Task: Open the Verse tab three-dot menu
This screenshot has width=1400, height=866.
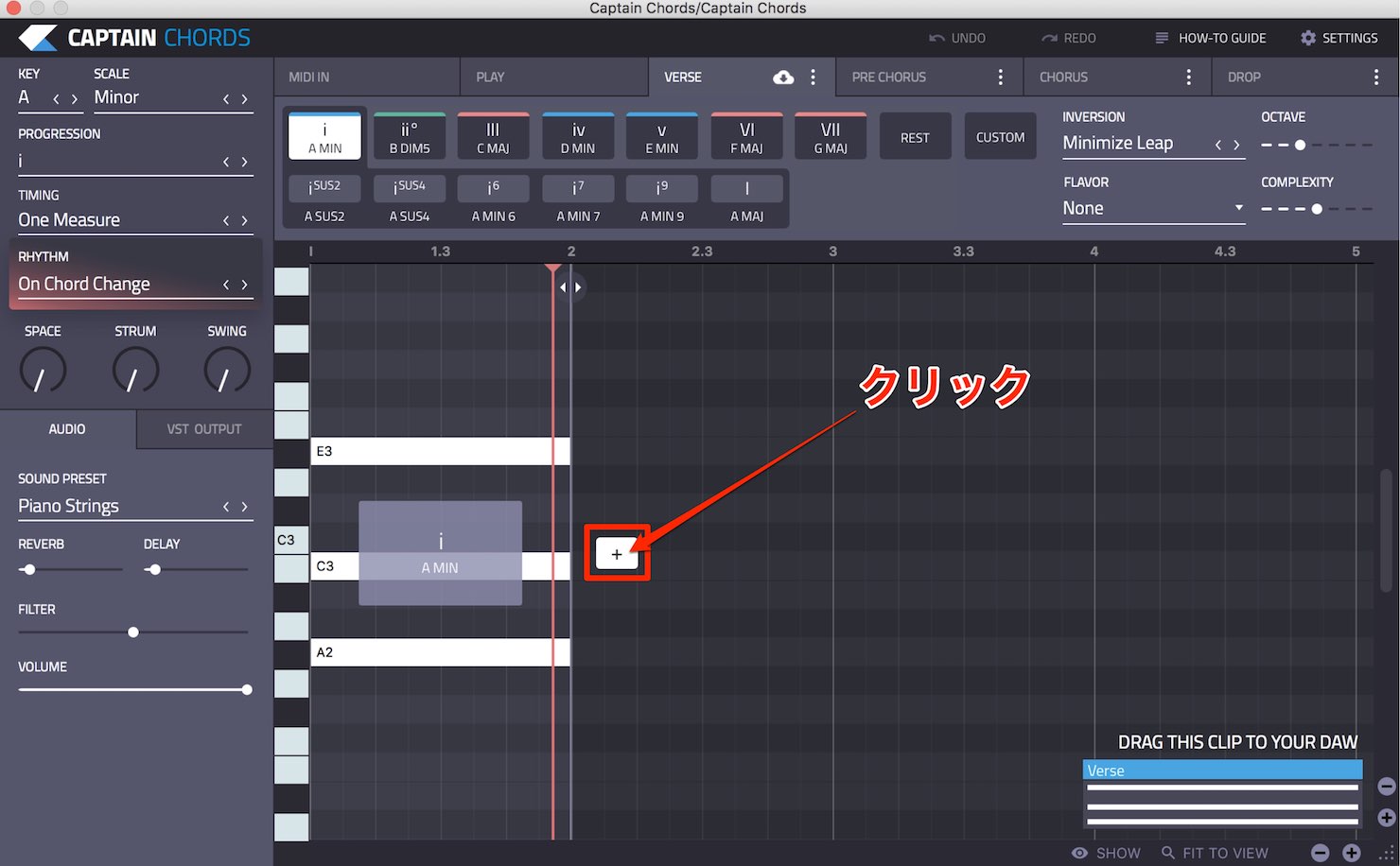Action: [813, 78]
